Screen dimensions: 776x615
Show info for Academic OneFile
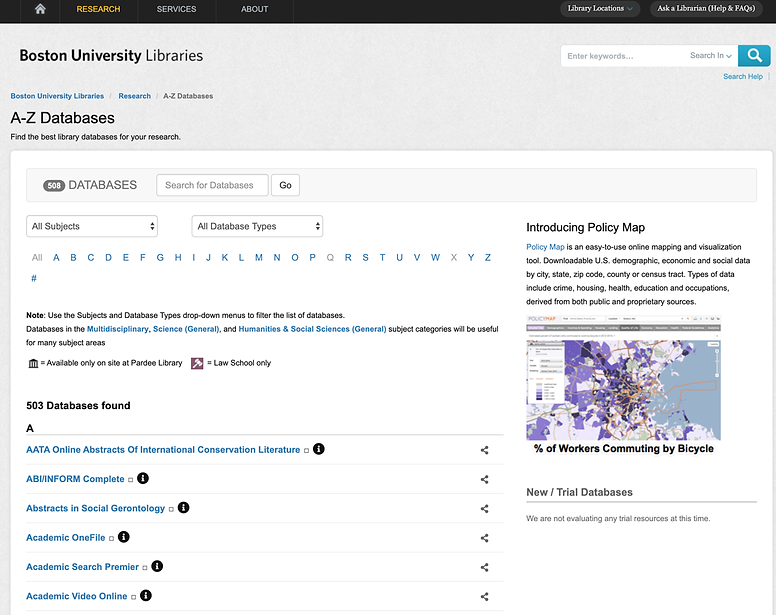point(124,536)
